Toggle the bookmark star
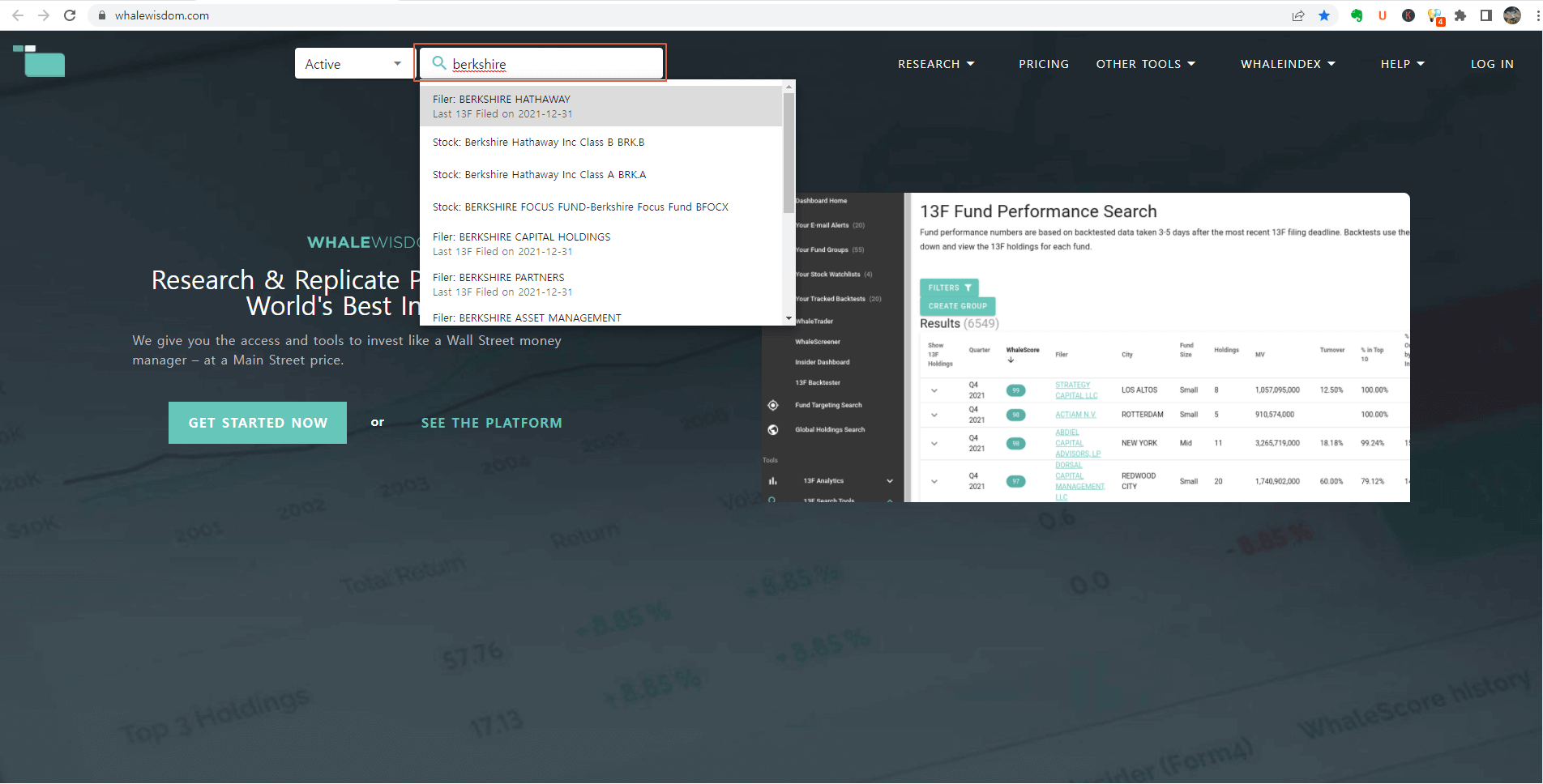 point(1324,15)
